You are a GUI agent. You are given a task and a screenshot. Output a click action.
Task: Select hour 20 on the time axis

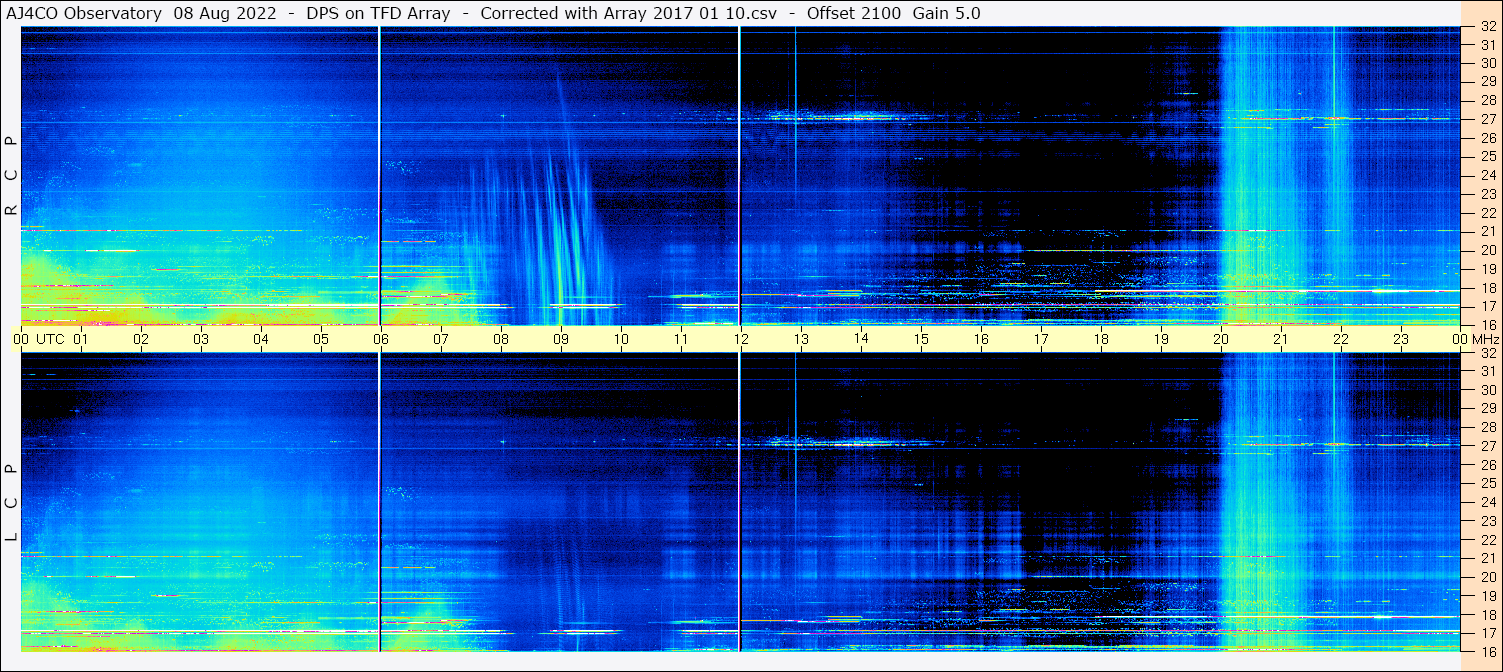(1221, 339)
